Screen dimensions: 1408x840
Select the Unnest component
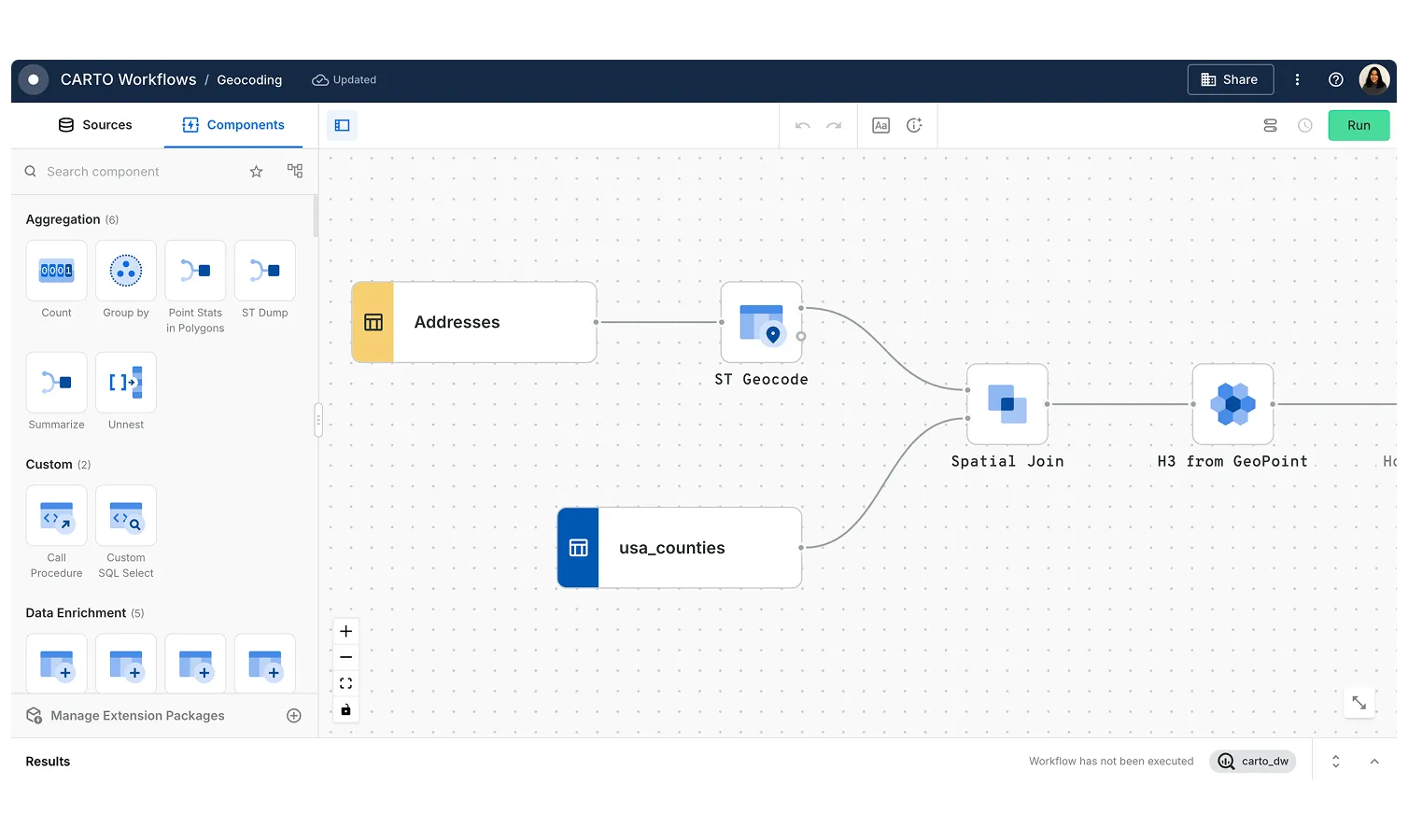click(x=125, y=382)
